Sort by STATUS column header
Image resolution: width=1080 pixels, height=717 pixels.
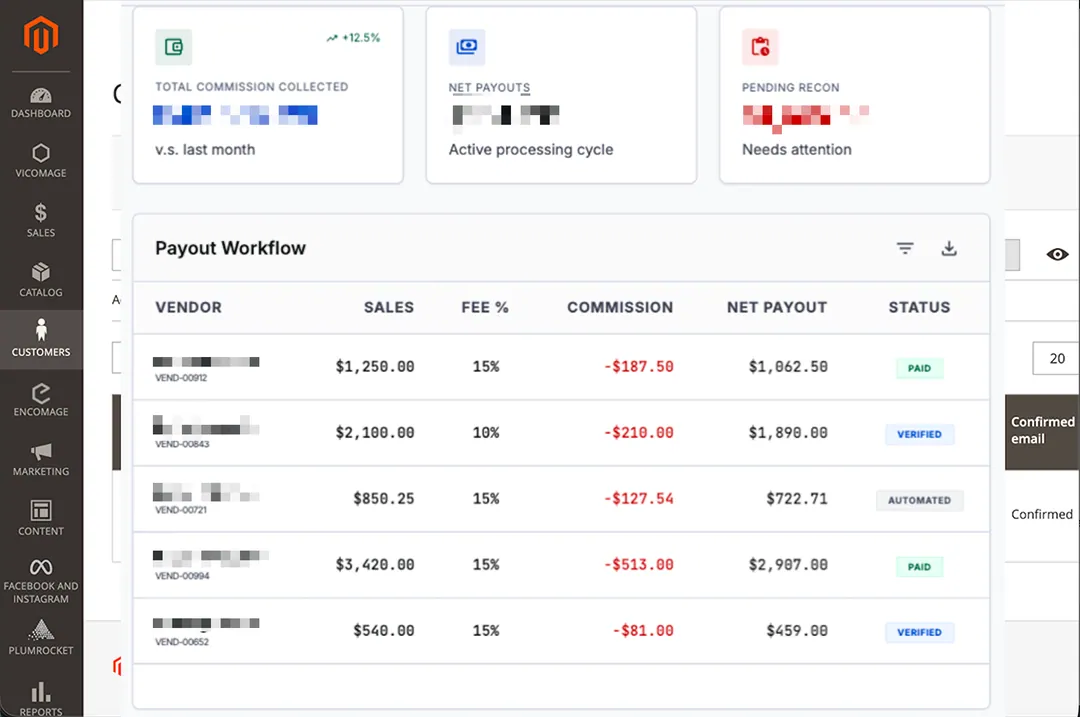click(920, 307)
